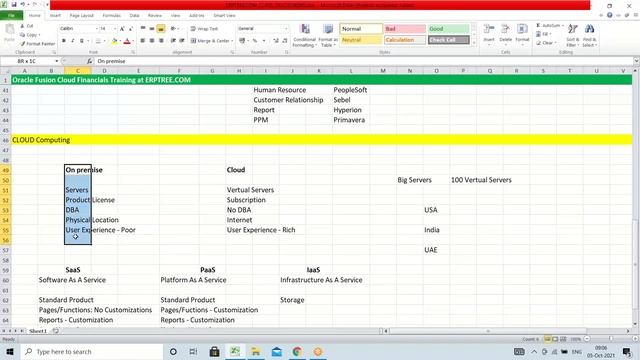Expand the AutoSum dropdown arrow
The width and height of the screenshot is (640, 360).
(x=563, y=25)
